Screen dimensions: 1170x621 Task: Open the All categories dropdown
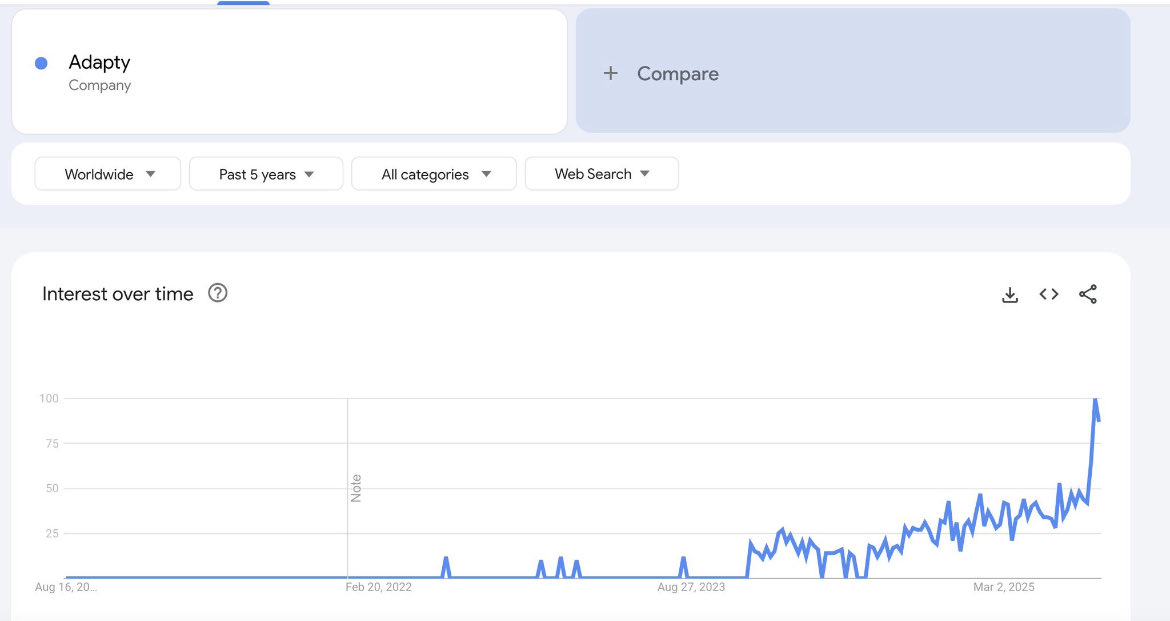pos(434,174)
